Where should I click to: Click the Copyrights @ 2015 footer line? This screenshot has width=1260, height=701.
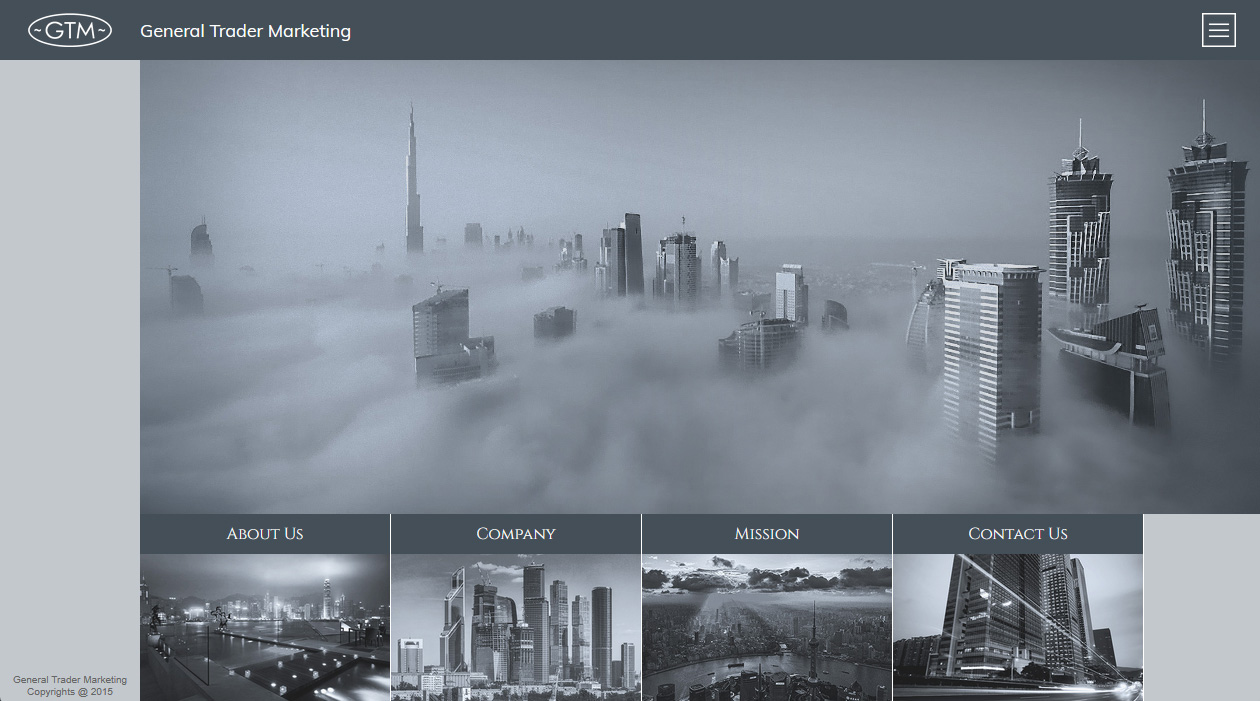click(x=70, y=692)
